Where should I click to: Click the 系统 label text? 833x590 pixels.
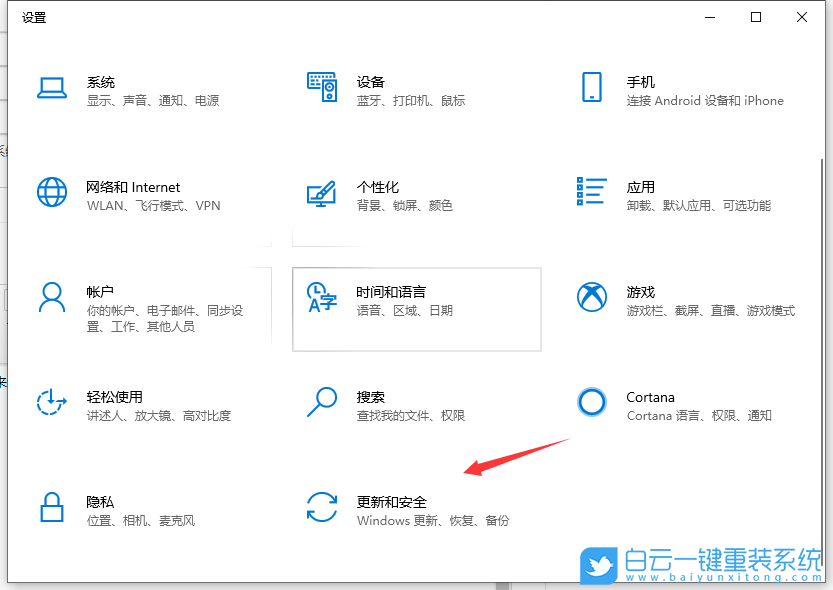click(100, 82)
